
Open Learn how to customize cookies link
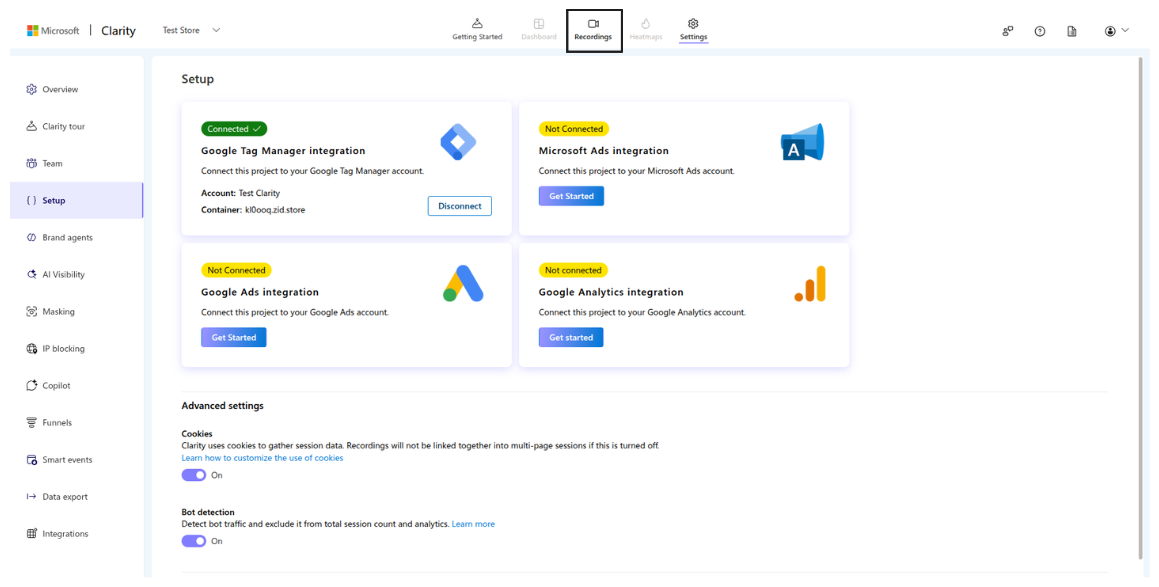point(262,458)
